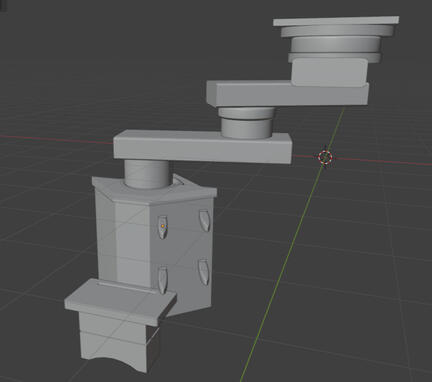Click the red-white 3D cursor
This screenshot has height=382, width=432.
[x=325, y=157]
